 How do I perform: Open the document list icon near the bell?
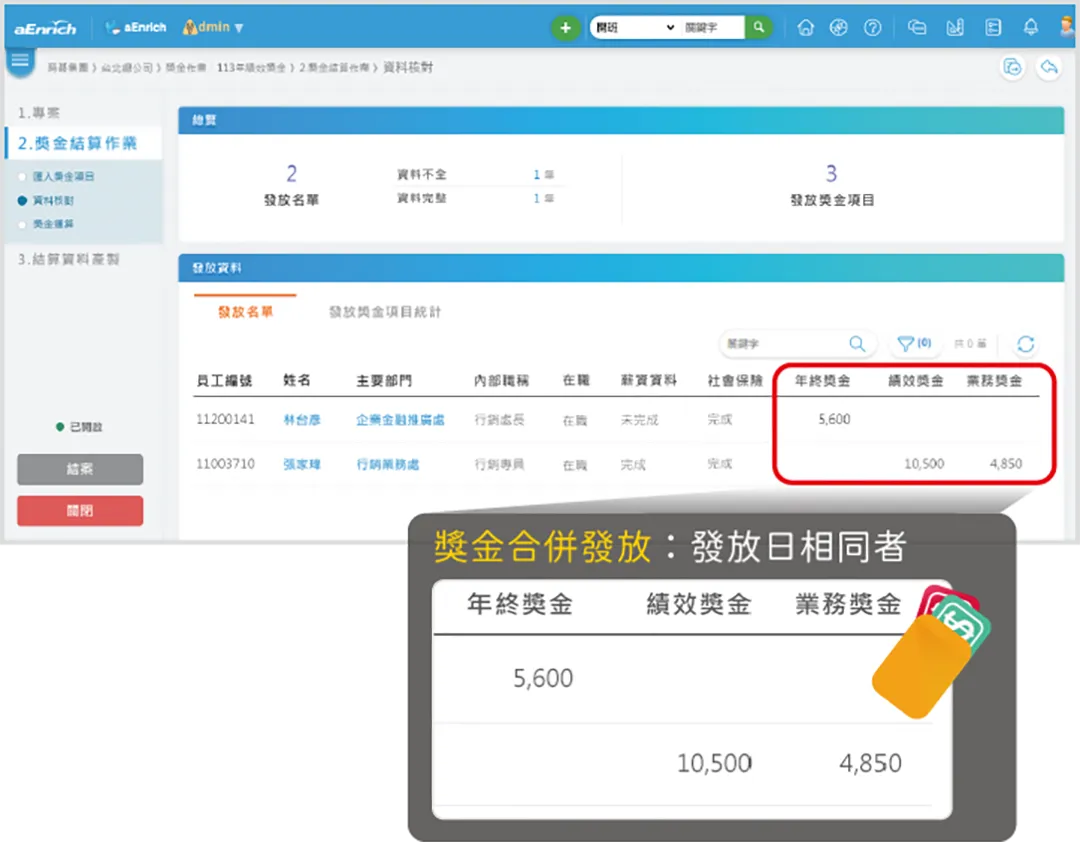coord(993,27)
